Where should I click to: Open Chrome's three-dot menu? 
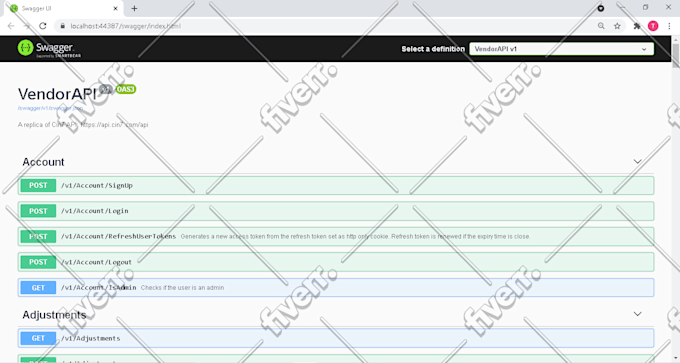[669, 26]
